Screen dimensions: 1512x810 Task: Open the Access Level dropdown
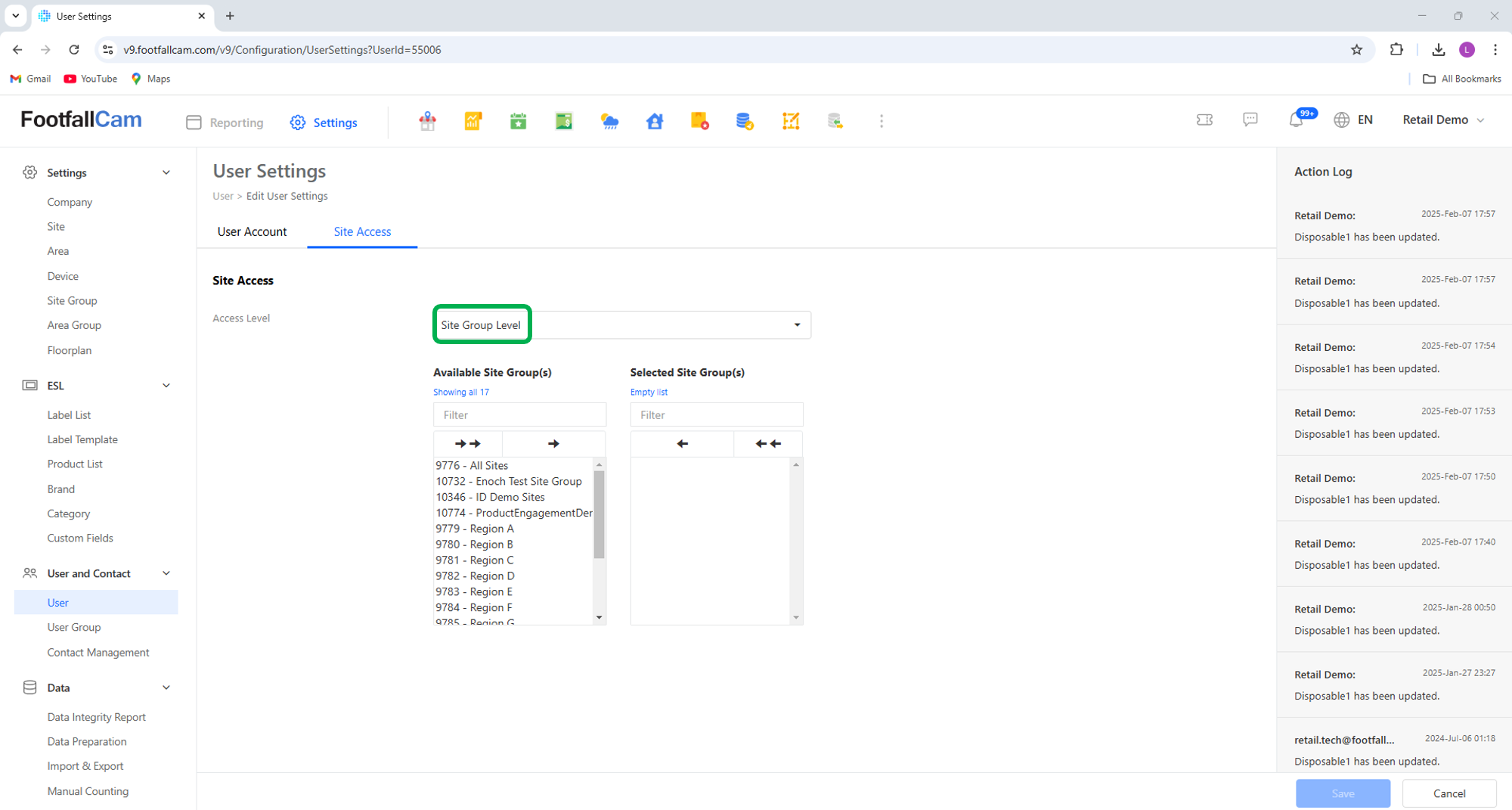(622, 325)
